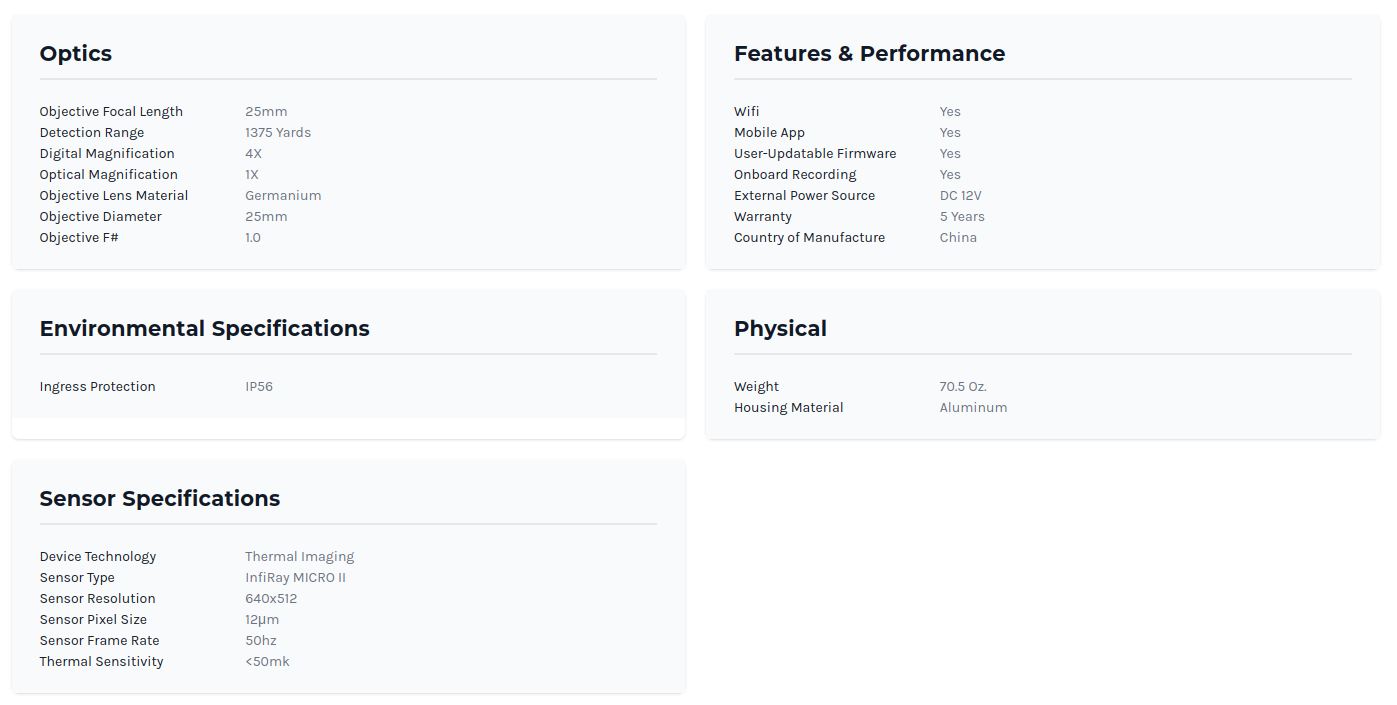Click the Thermal Sensitivity label
Image resolution: width=1397 pixels, height=705 pixels.
[101, 662]
